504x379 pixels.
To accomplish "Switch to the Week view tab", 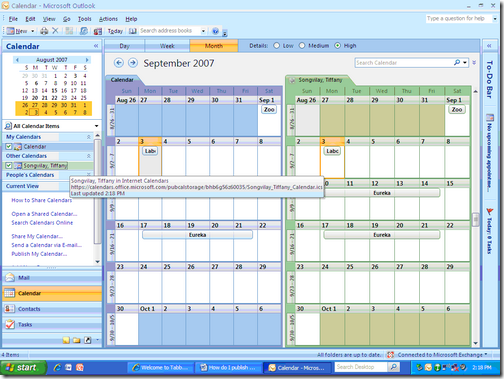I will [167, 46].
